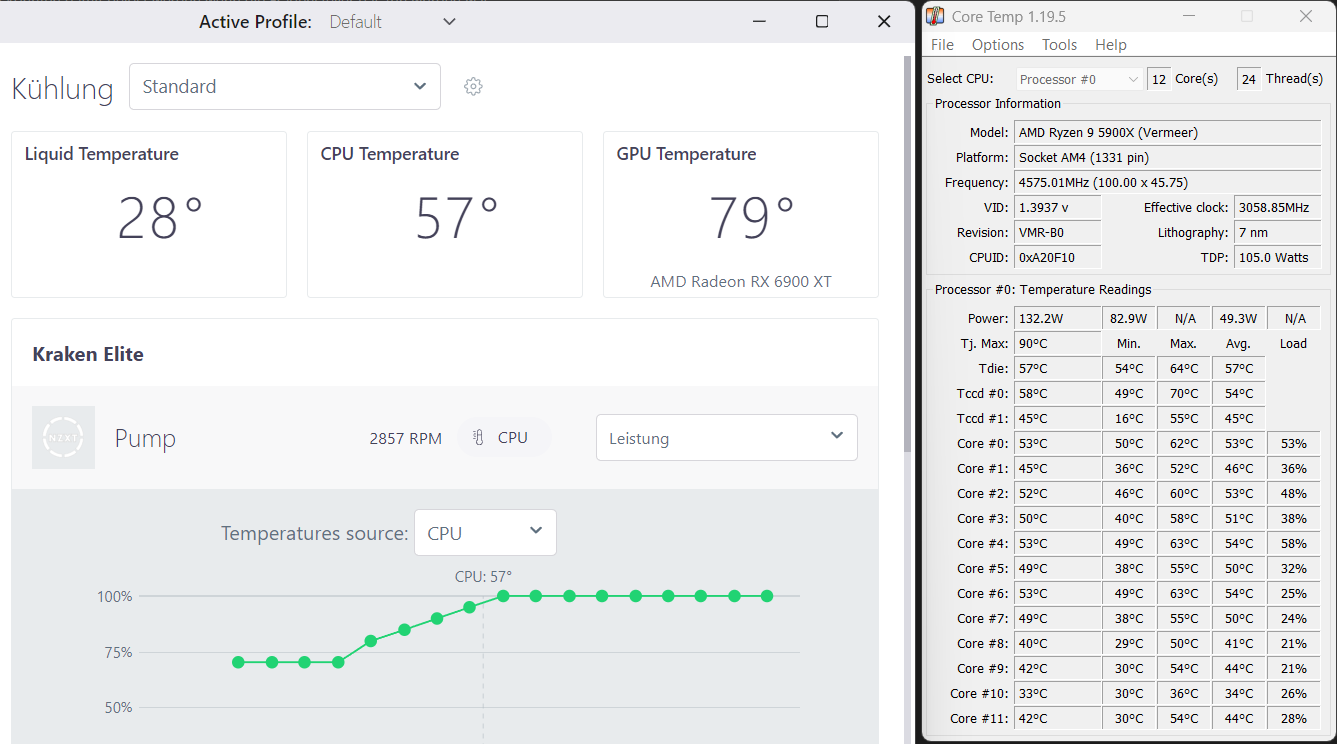Screen dimensions: 1337x744
Task: Maximize the NZXT CAM window
Action: pyautogui.click(x=822, y=21)
